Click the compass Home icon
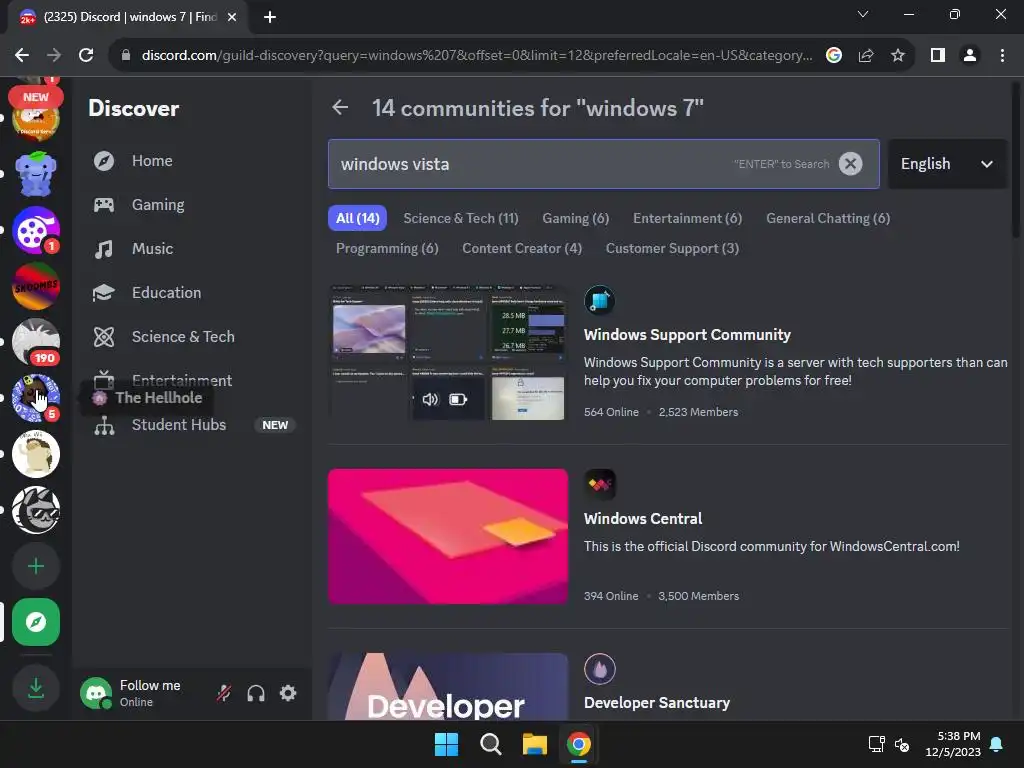The image size is (1024, 768). point(104,161)
